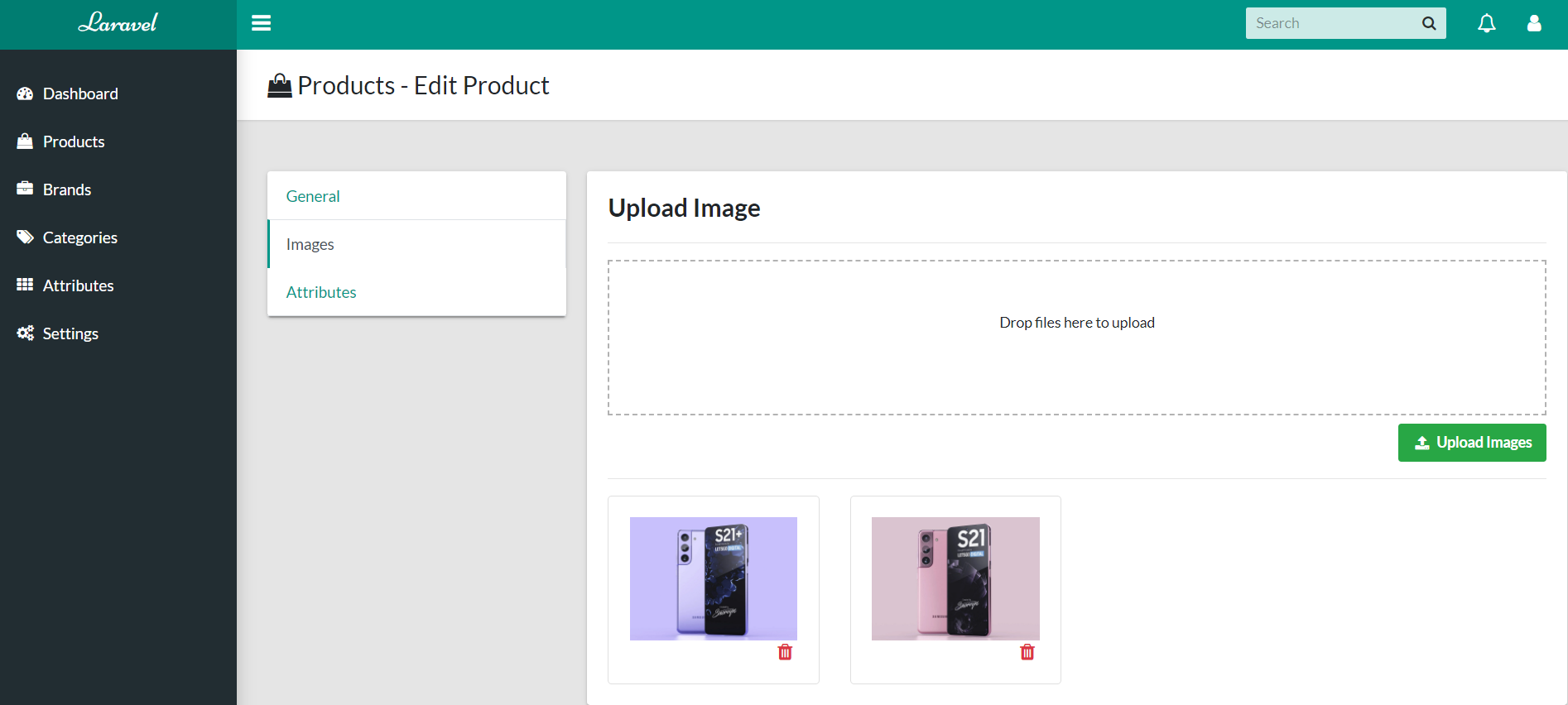The width and height of the screenshot is (1568, 705).
Task: Click the Brands briefcase icon
Action: tap(25, 189)
